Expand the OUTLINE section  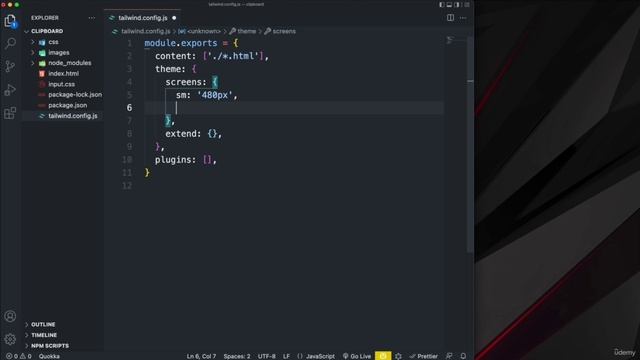43,324
